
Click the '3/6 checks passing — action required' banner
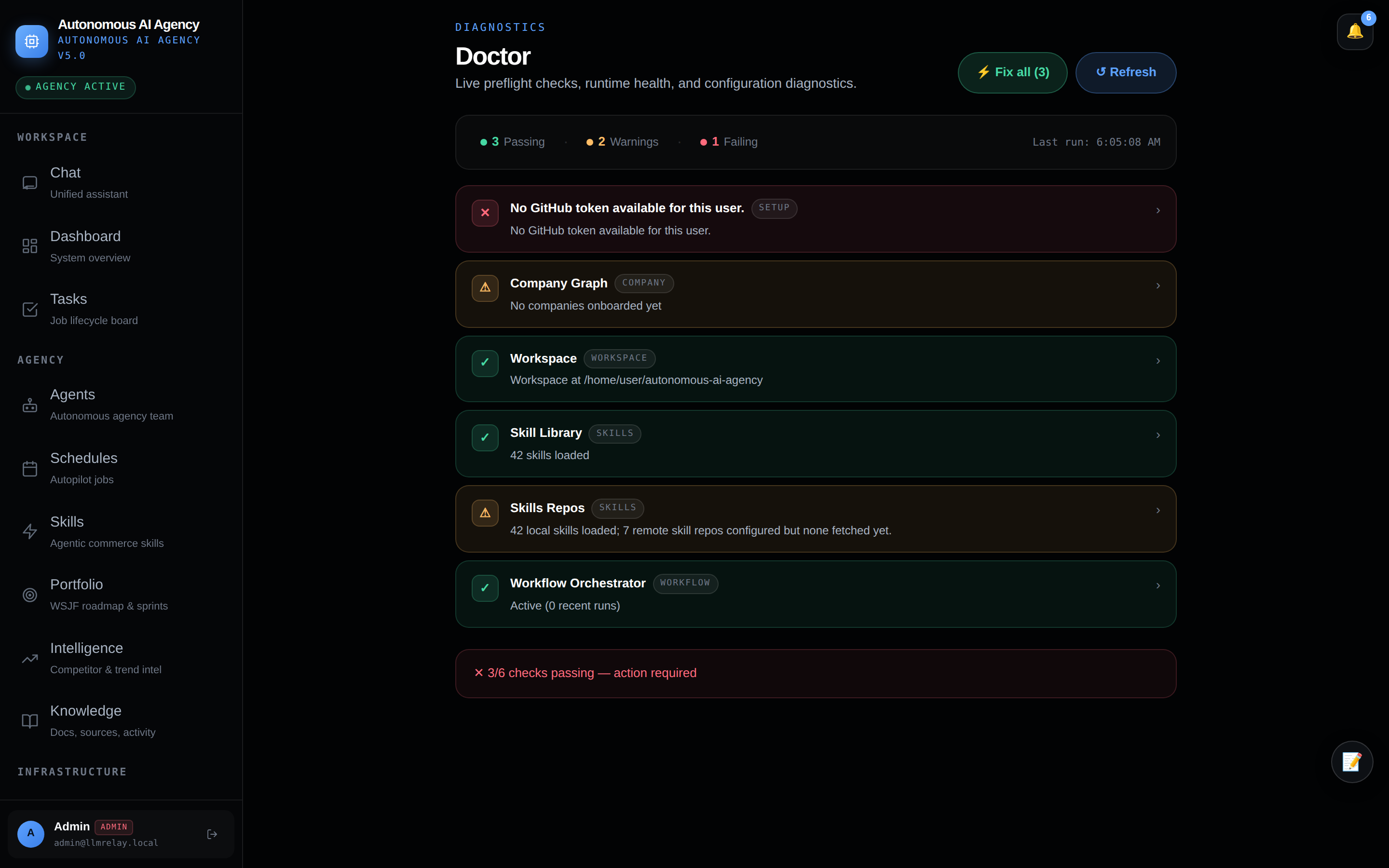(x=816, y=673)
